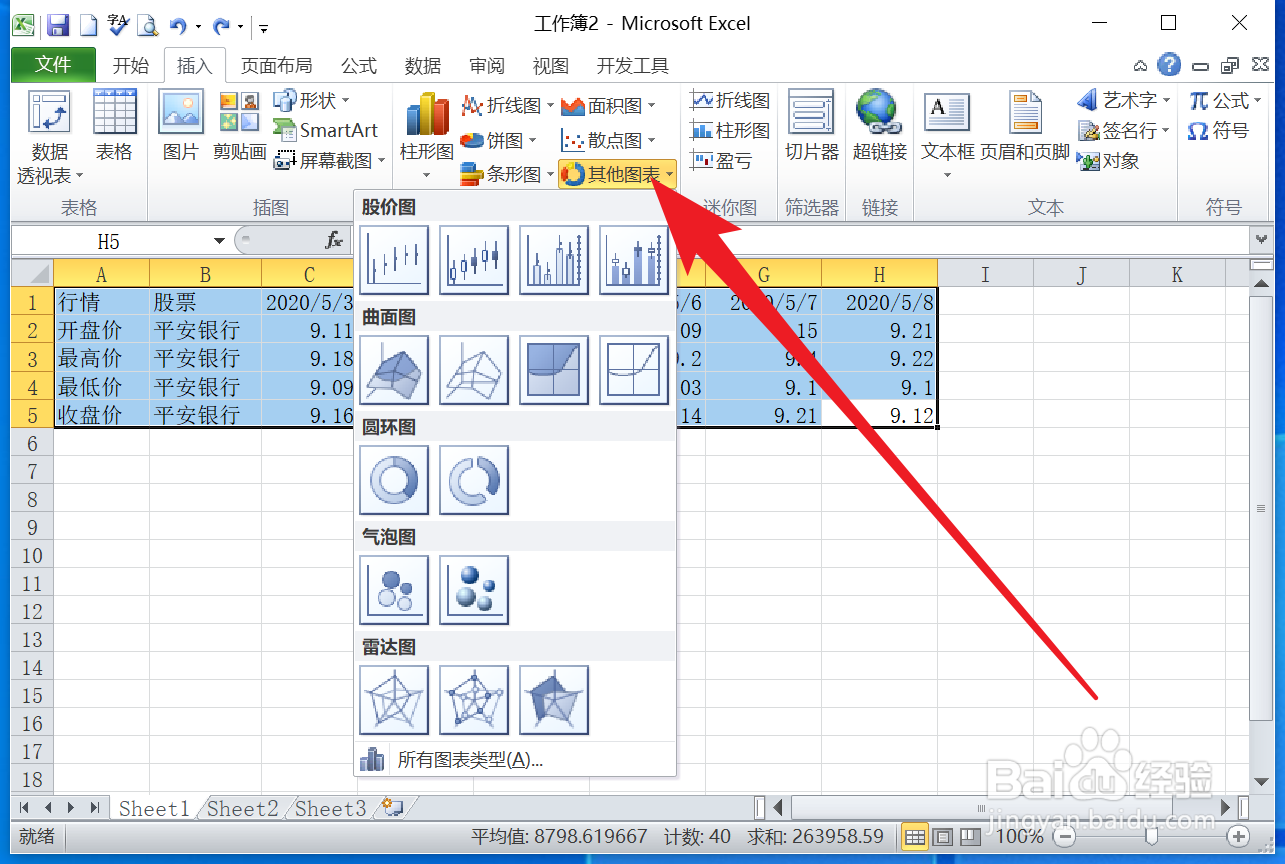1285x864 pixels.
Task: Click the Picture (图片) insert icon
Action: [x=181, y=127]
